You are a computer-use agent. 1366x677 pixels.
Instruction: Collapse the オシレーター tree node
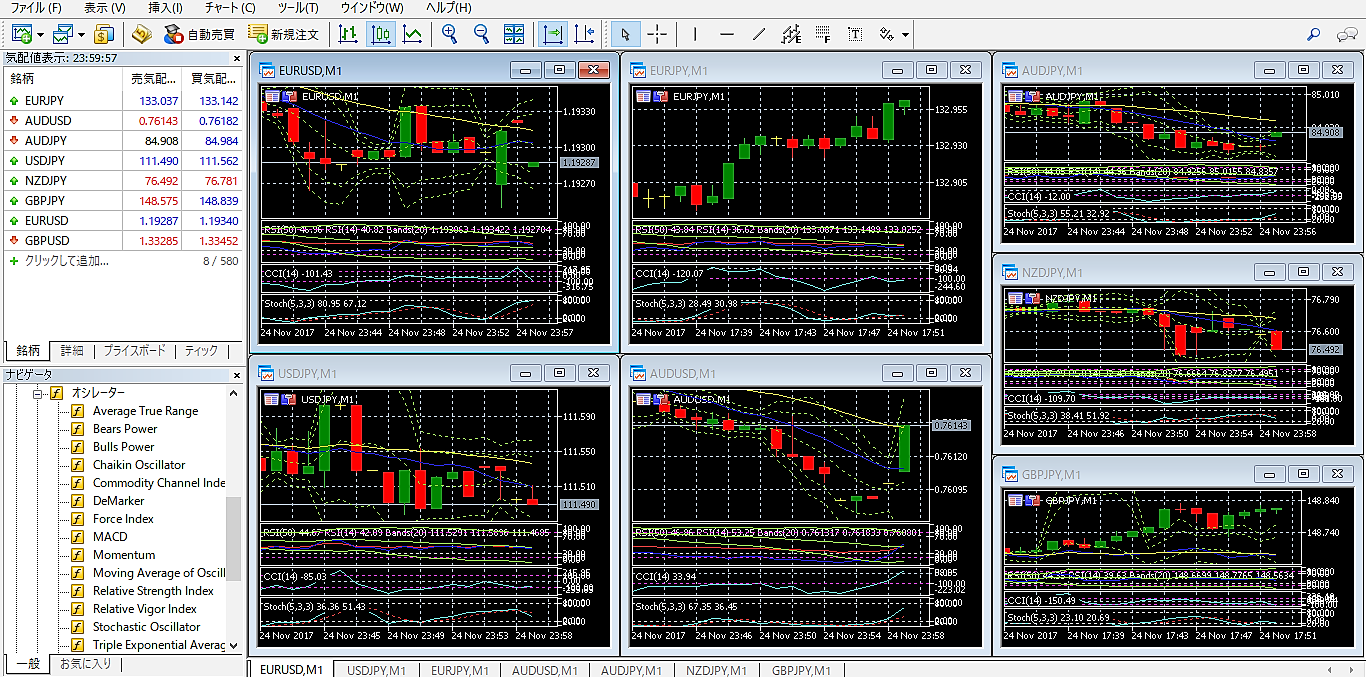click(x=40, y=393)
